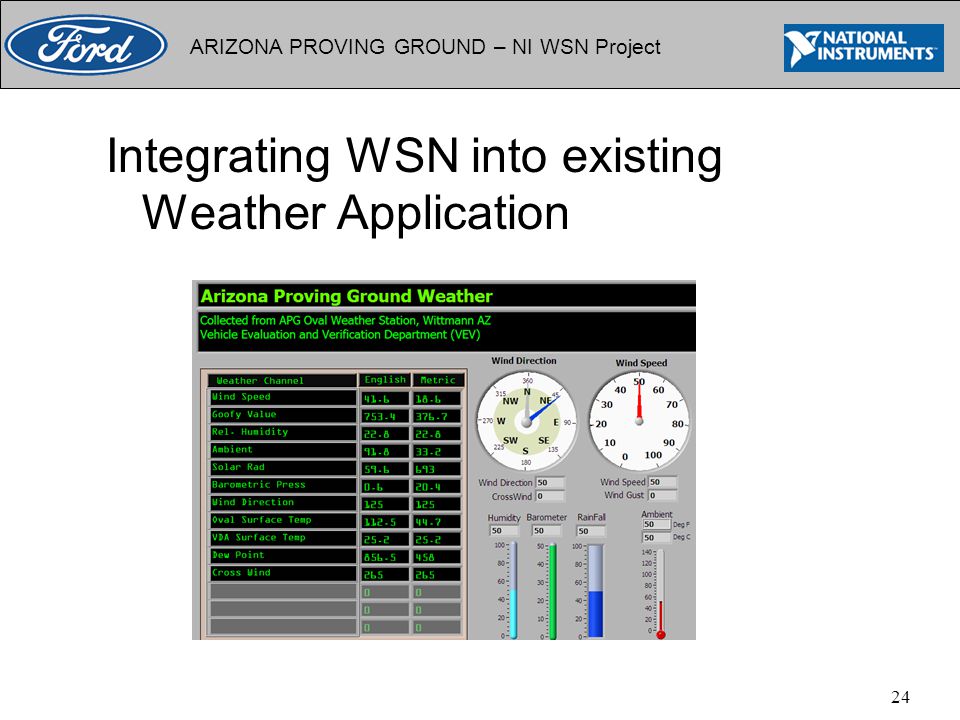Click the red Ambient thermometer
Image resolution: width=960 pixels, height=720 pixels.
(x=661, y=594)
